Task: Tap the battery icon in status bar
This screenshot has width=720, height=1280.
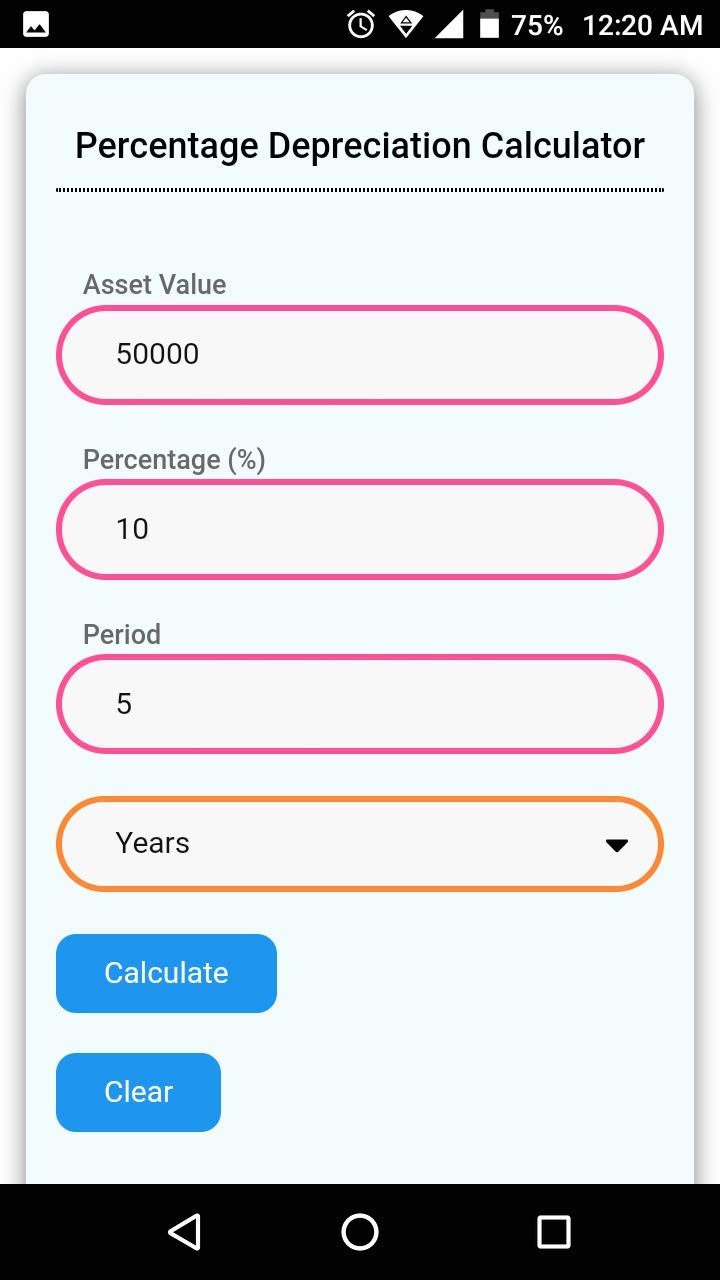Action: coord(489,24)
